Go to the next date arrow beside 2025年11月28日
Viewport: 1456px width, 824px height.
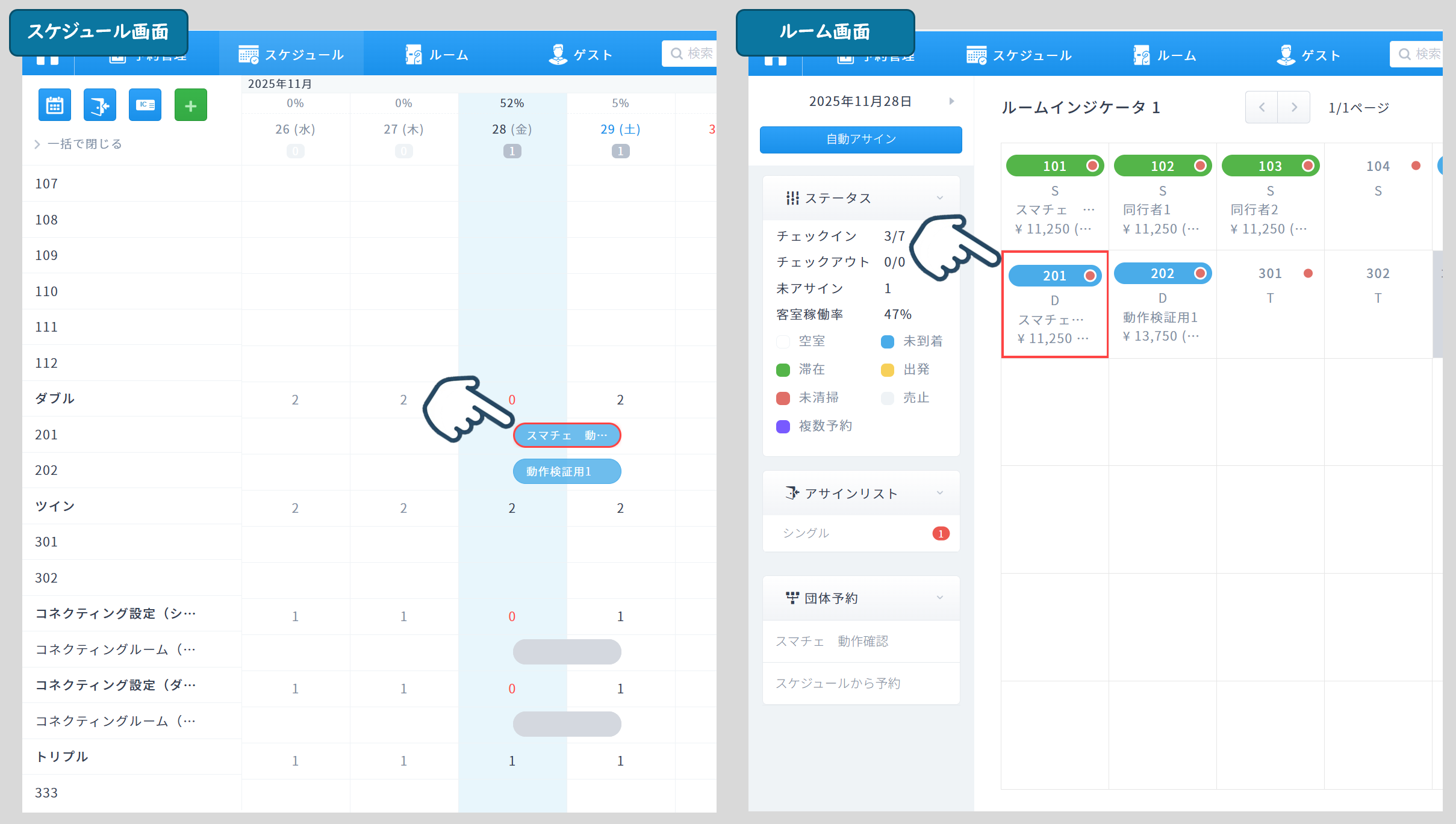coord(951,101)
